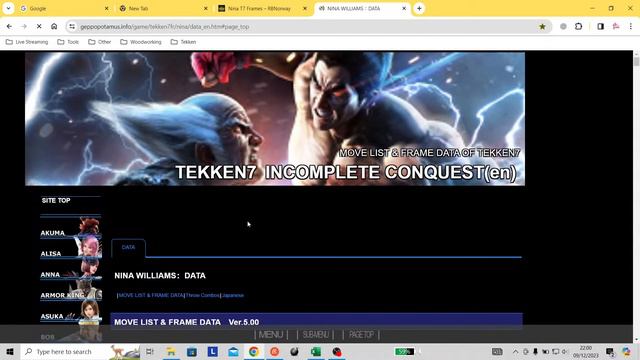This screenshot has width=640, height=360.
Task: Click the DATA page tab
Action: click(x=128, y=248)
